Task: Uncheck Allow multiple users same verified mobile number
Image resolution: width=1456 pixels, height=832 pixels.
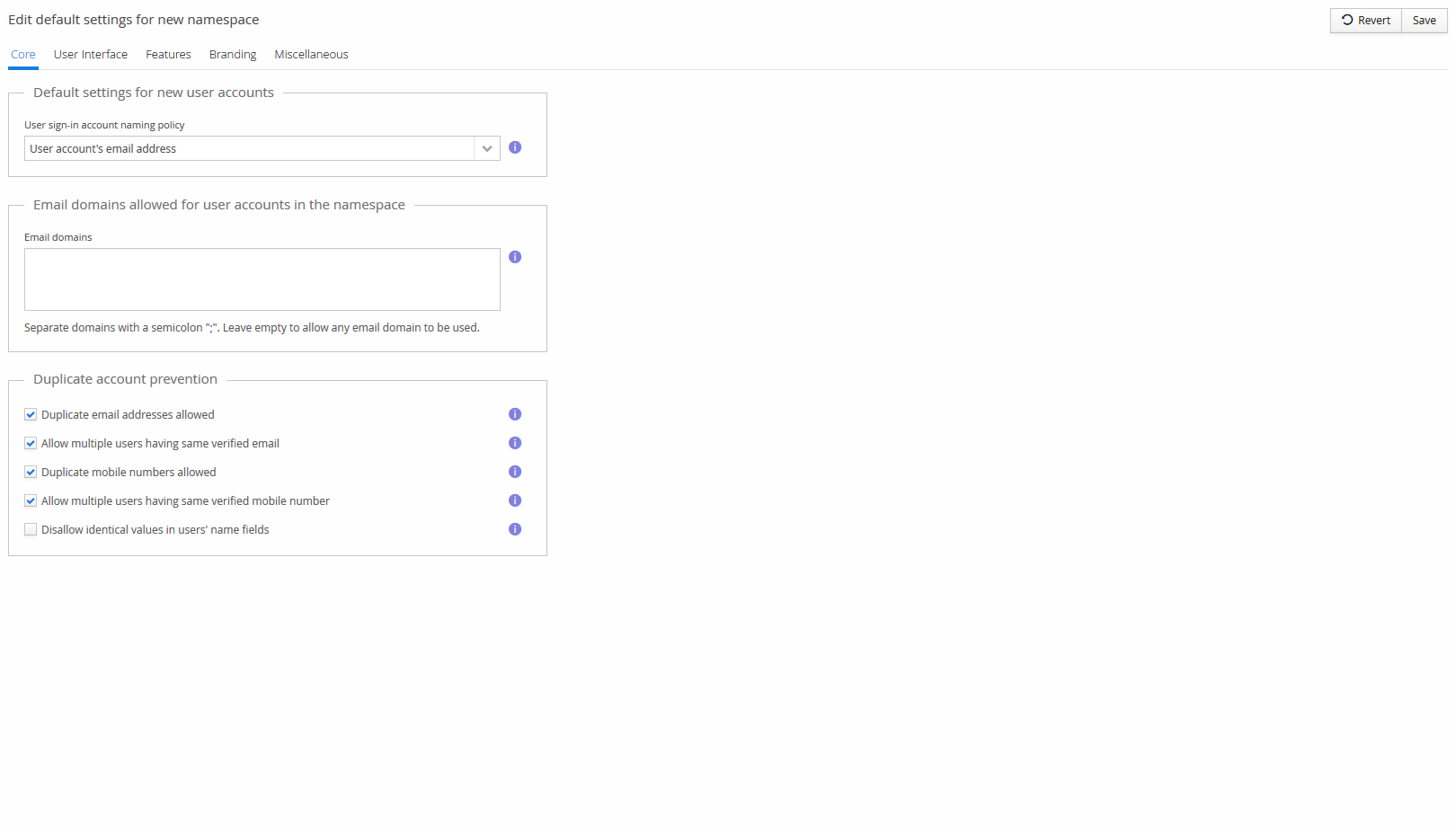Action: (x=31, y=500)
